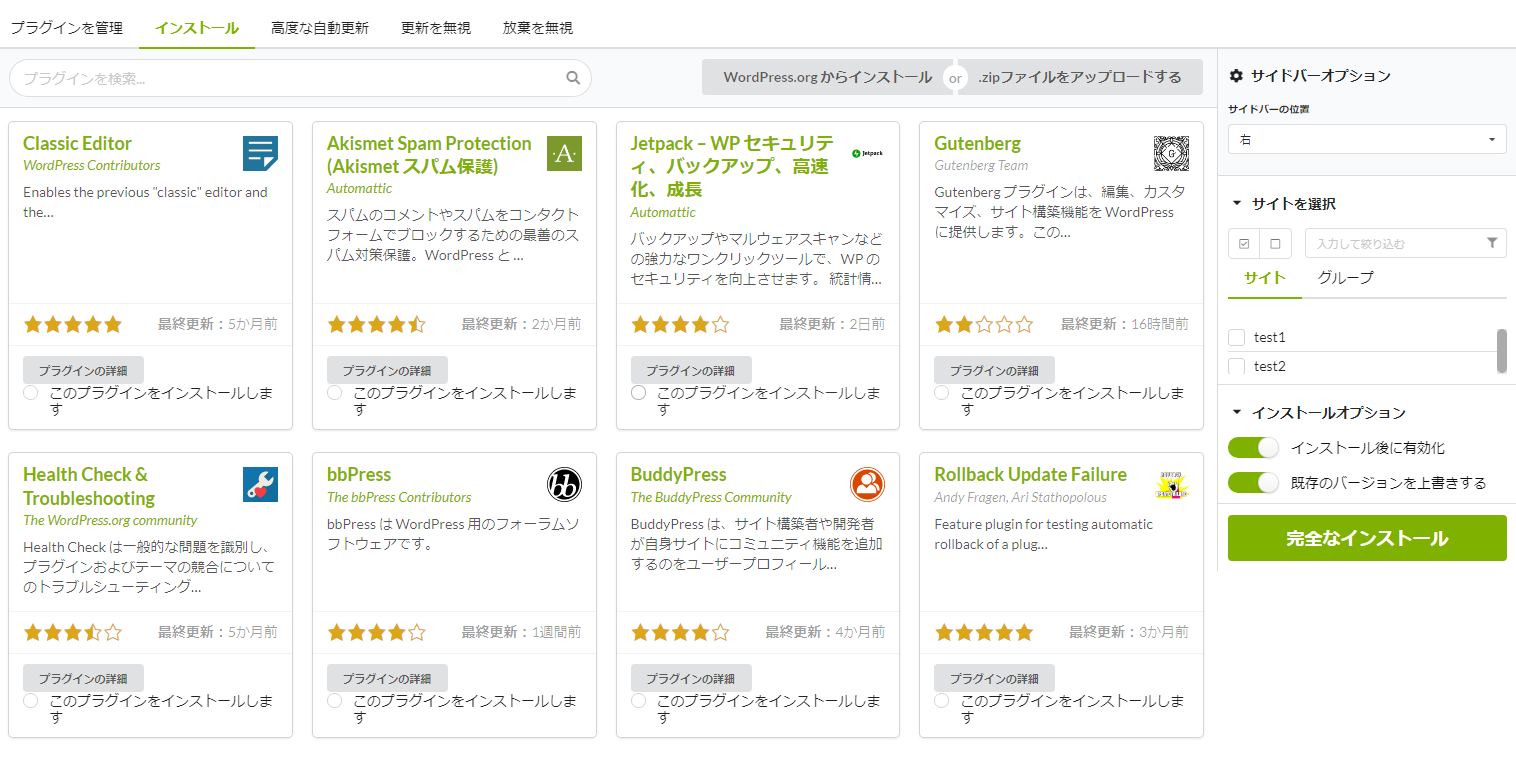Click the deselect all sites icon
The image size is (1516, 773).
pyautogui.click(x=1275, y=243)
